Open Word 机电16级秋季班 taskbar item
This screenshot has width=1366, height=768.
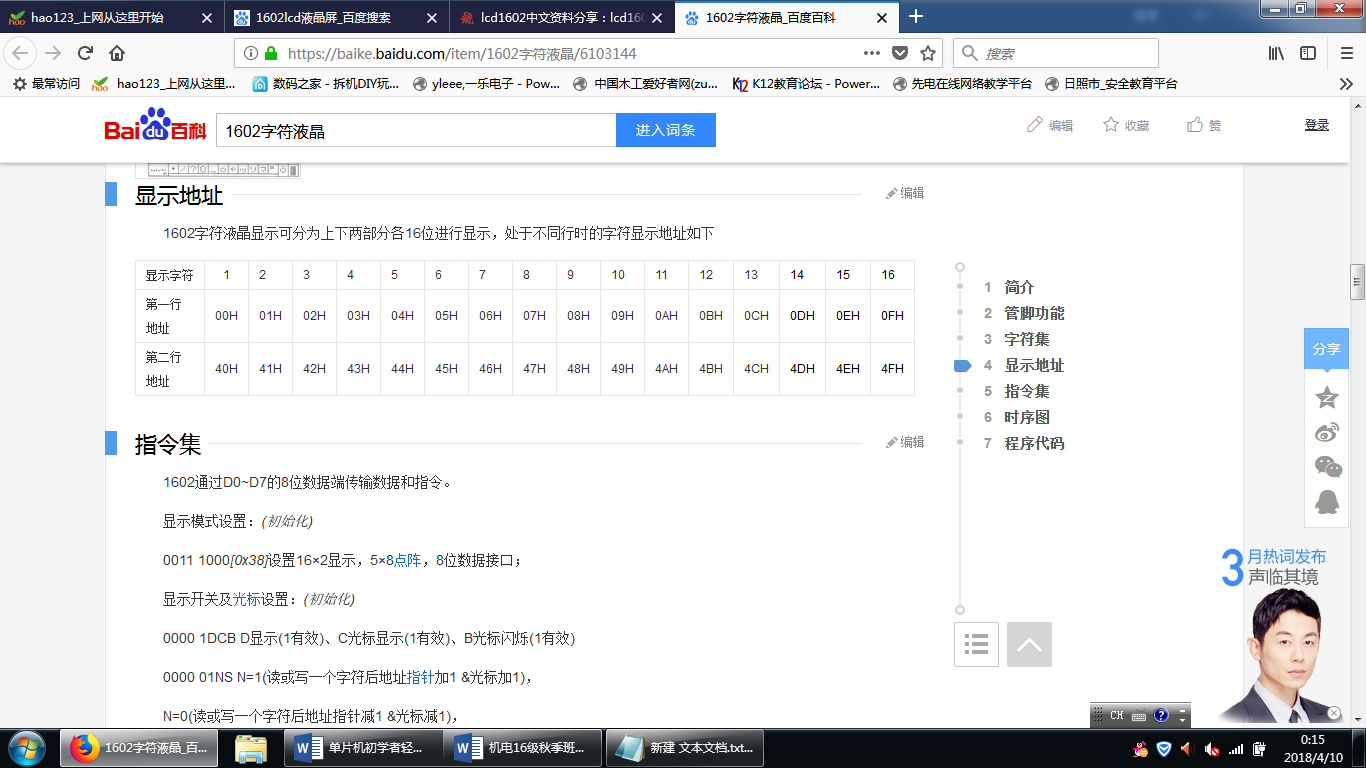[523, 748]
